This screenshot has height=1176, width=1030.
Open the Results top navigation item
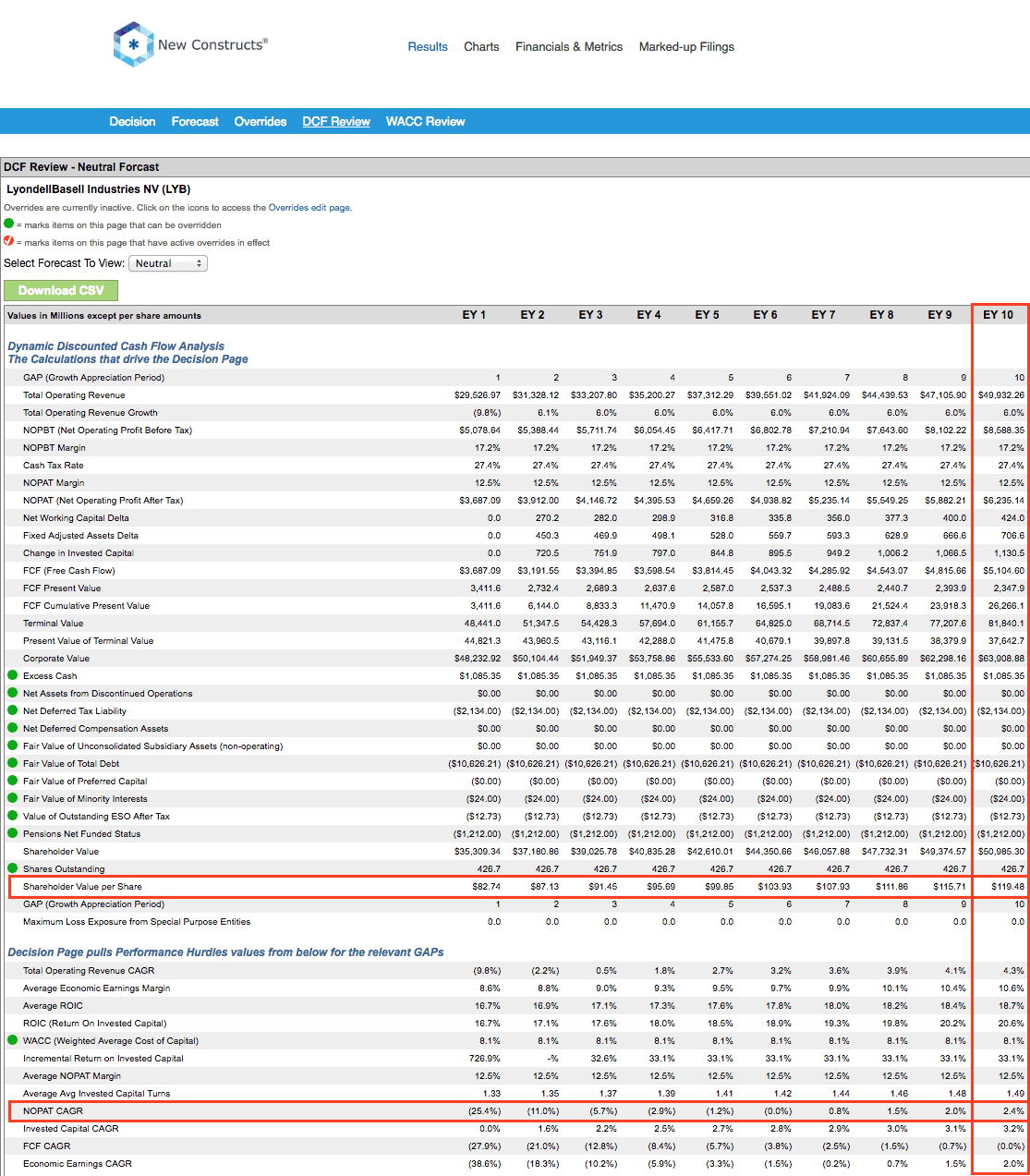pyautogui.click(x=428, y=46)
